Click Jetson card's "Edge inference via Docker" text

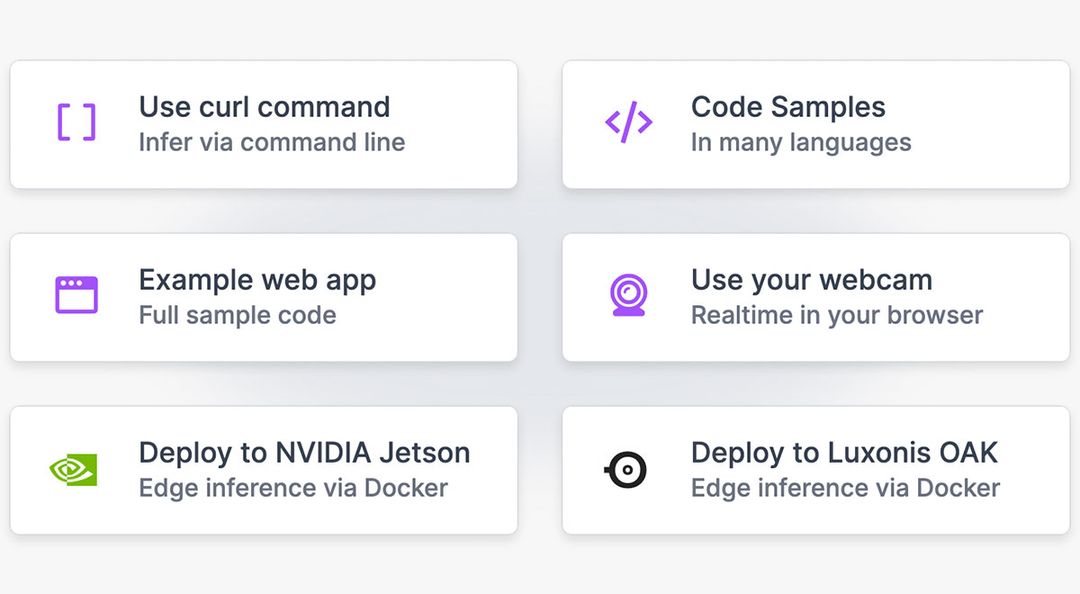click(293, 489)
